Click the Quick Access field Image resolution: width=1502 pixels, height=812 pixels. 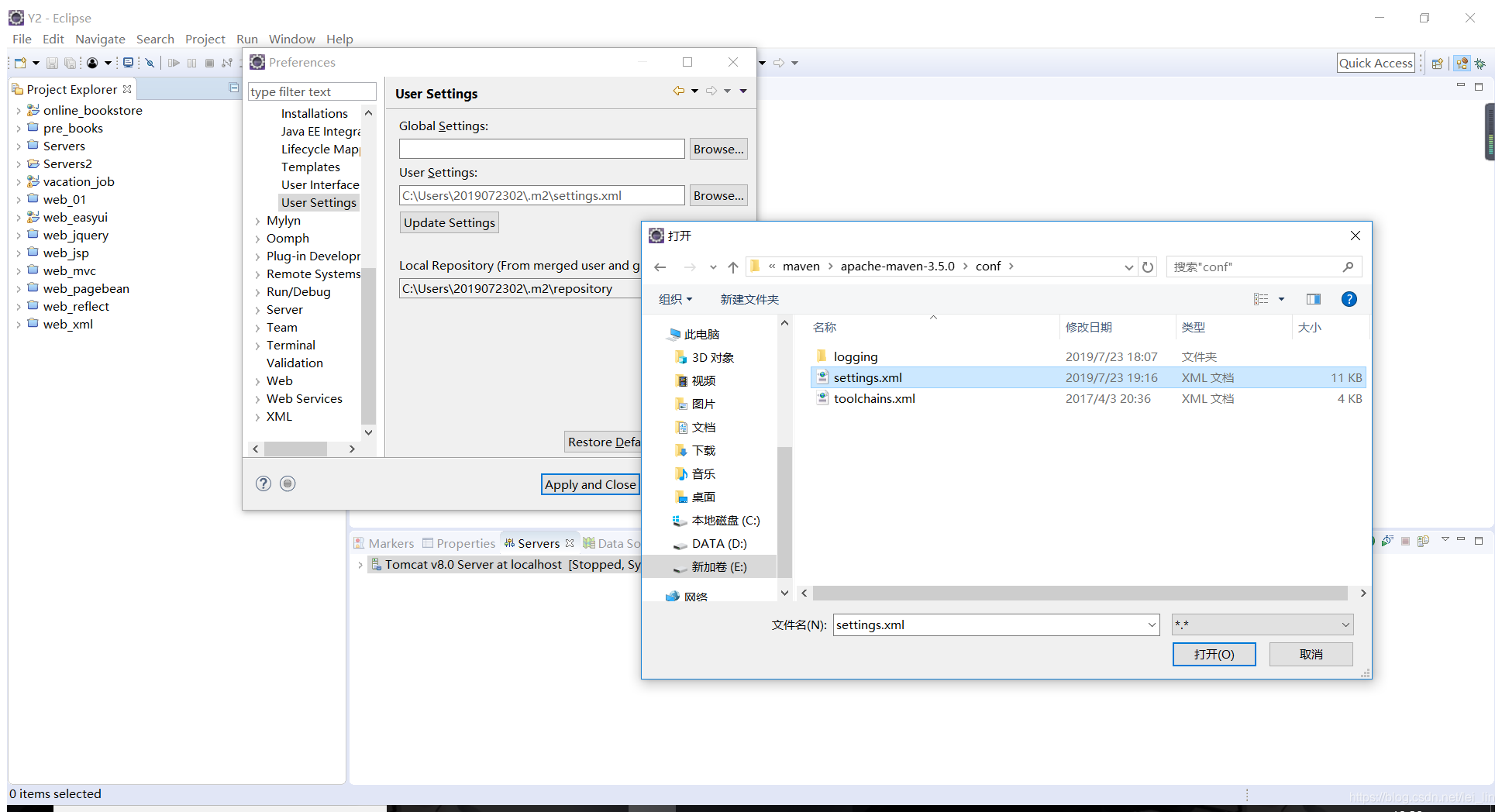(x=1376, y=64)
